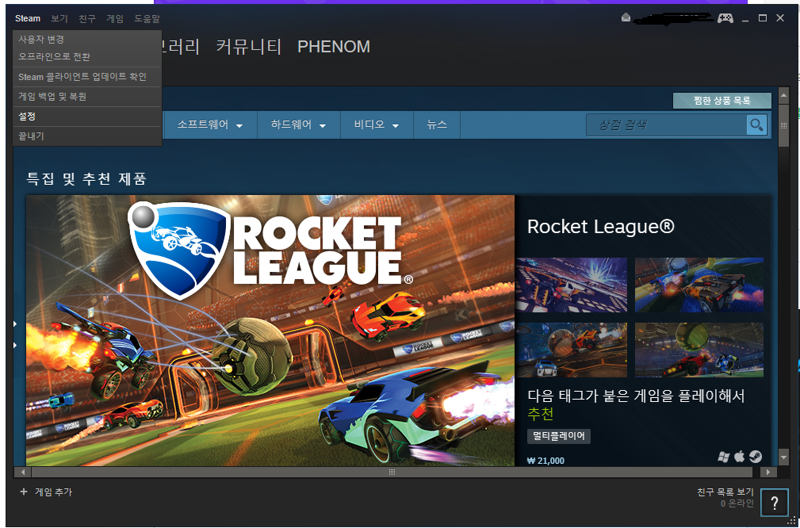The width and height of the screenshot is (800, 528).
Task: Switch to the 커뮤니티 tab
Action: click(x=249, y=47)
